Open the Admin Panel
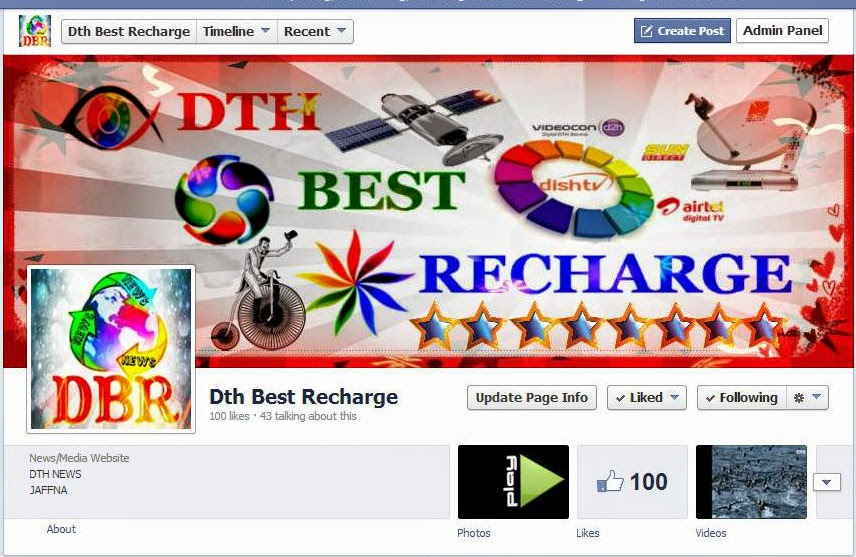This screenshot has width=856, height=557. 782,31
